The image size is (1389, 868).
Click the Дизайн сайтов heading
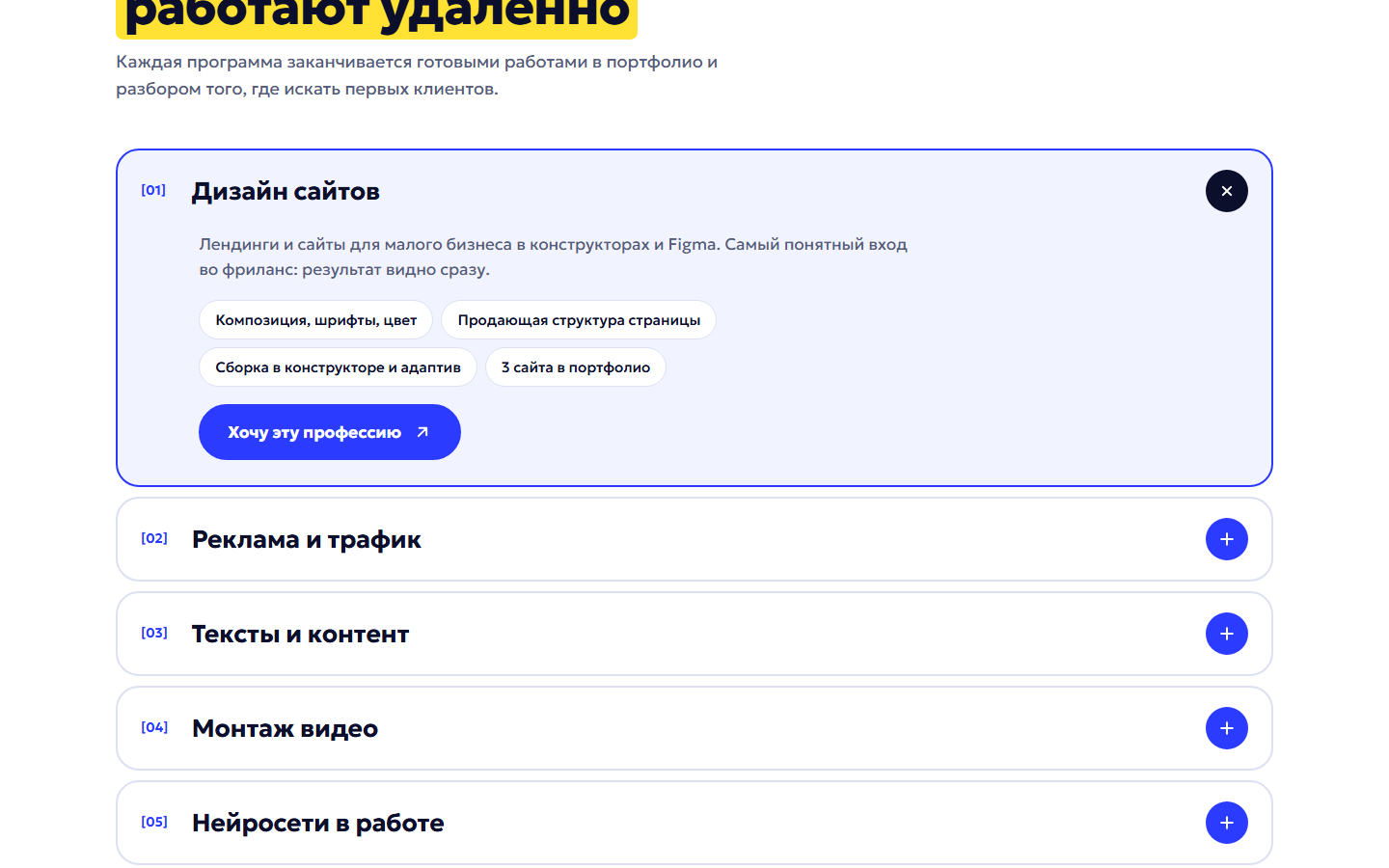tap(286, 191)
